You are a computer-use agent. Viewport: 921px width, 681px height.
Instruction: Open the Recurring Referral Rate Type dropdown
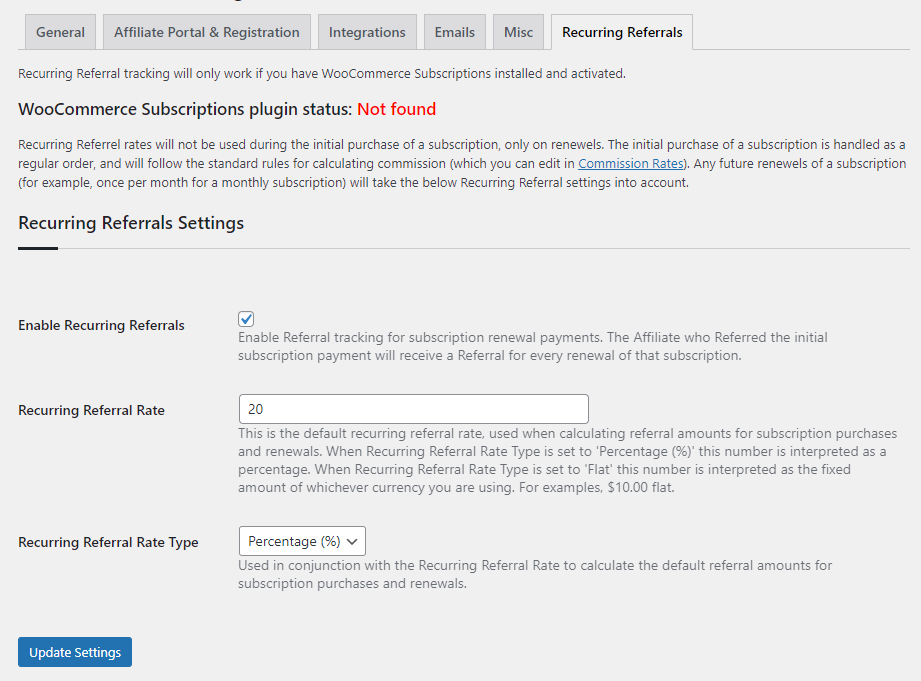point(301,540)
